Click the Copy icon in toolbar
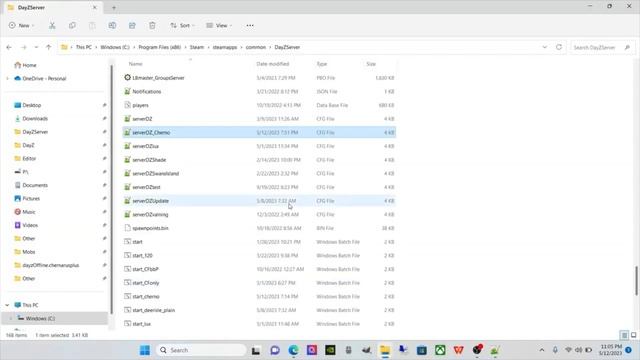 point(72,25)
